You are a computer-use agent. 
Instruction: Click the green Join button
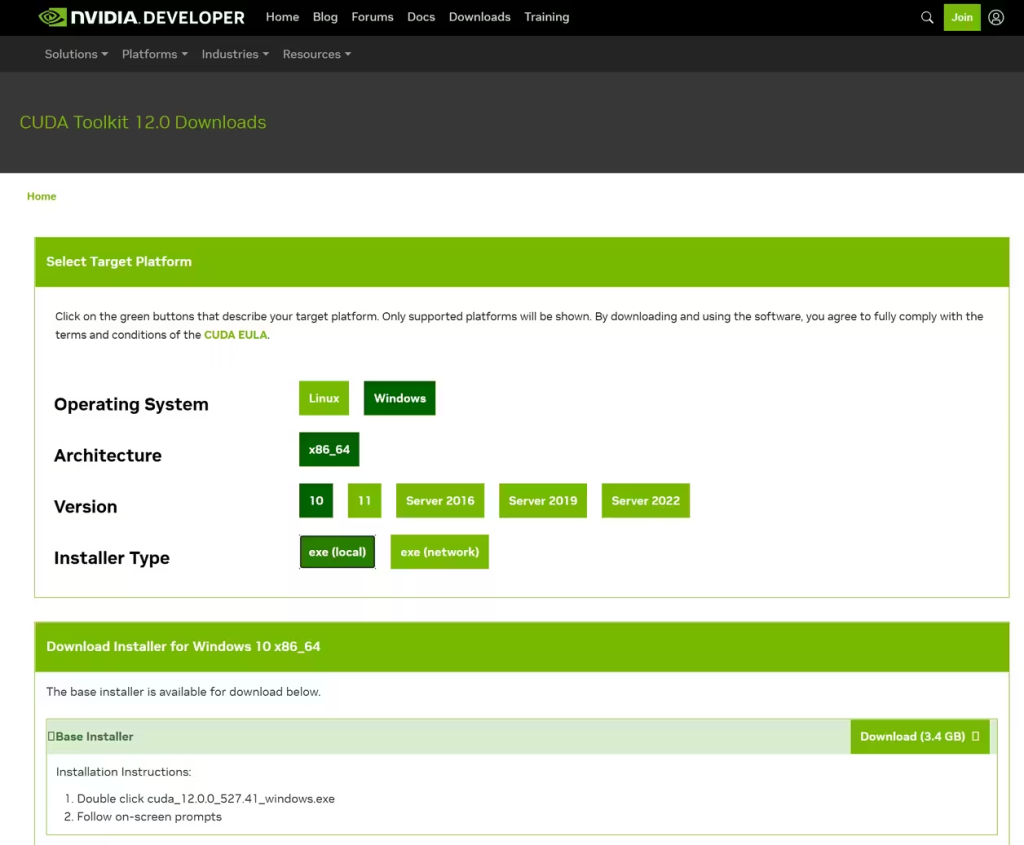pyautogui.click(x=961, y=18)
